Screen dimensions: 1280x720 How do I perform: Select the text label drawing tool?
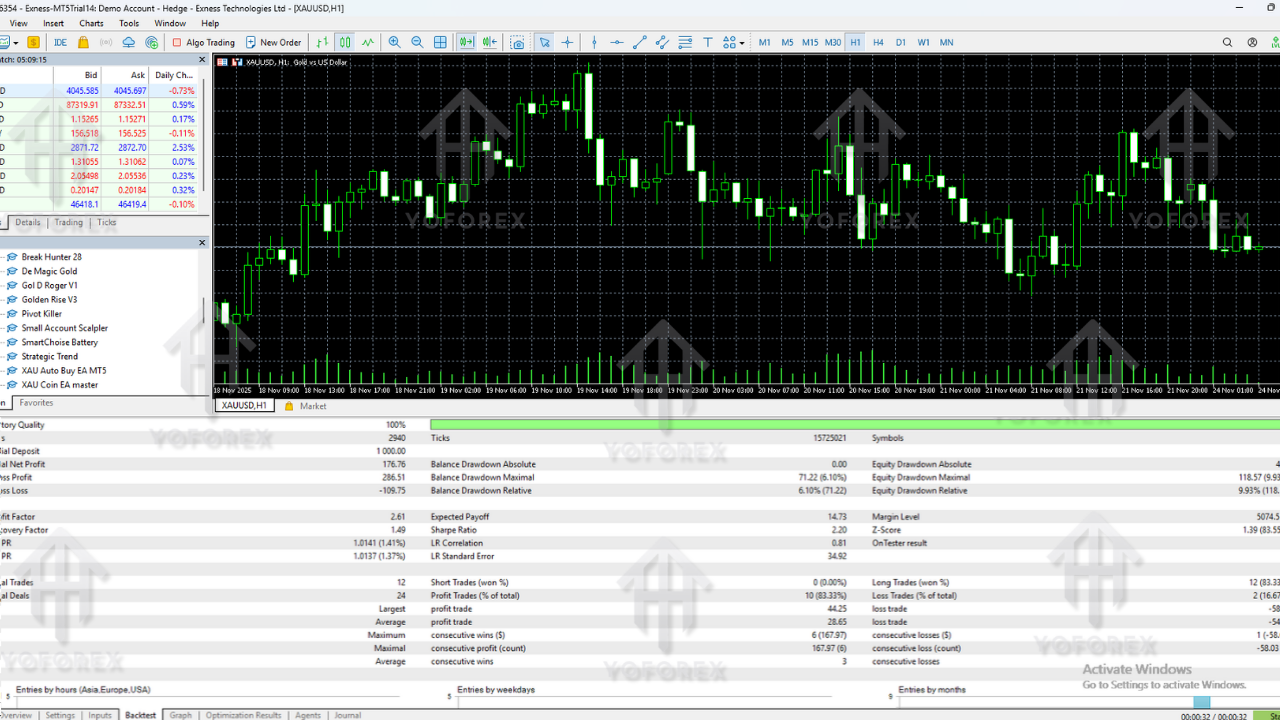point(708,43)
